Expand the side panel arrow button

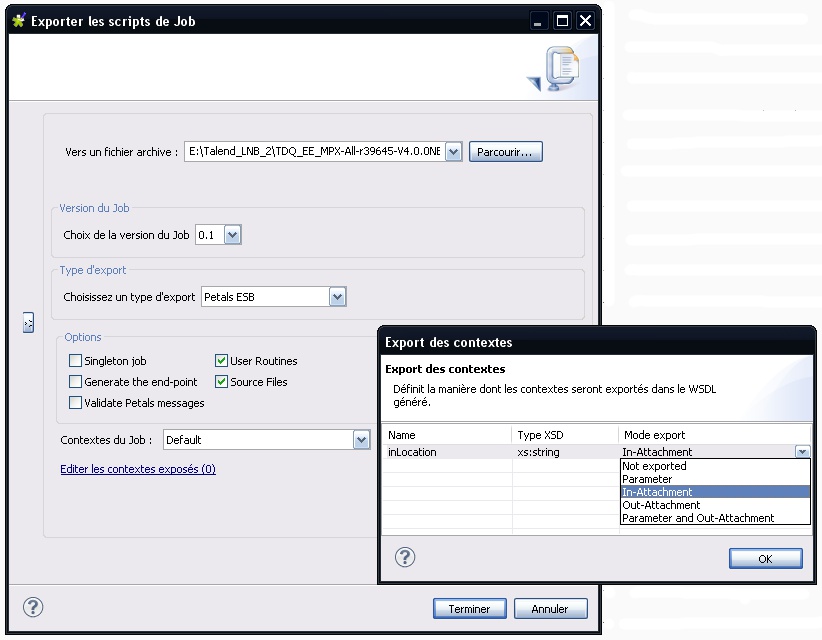(28, 322)
